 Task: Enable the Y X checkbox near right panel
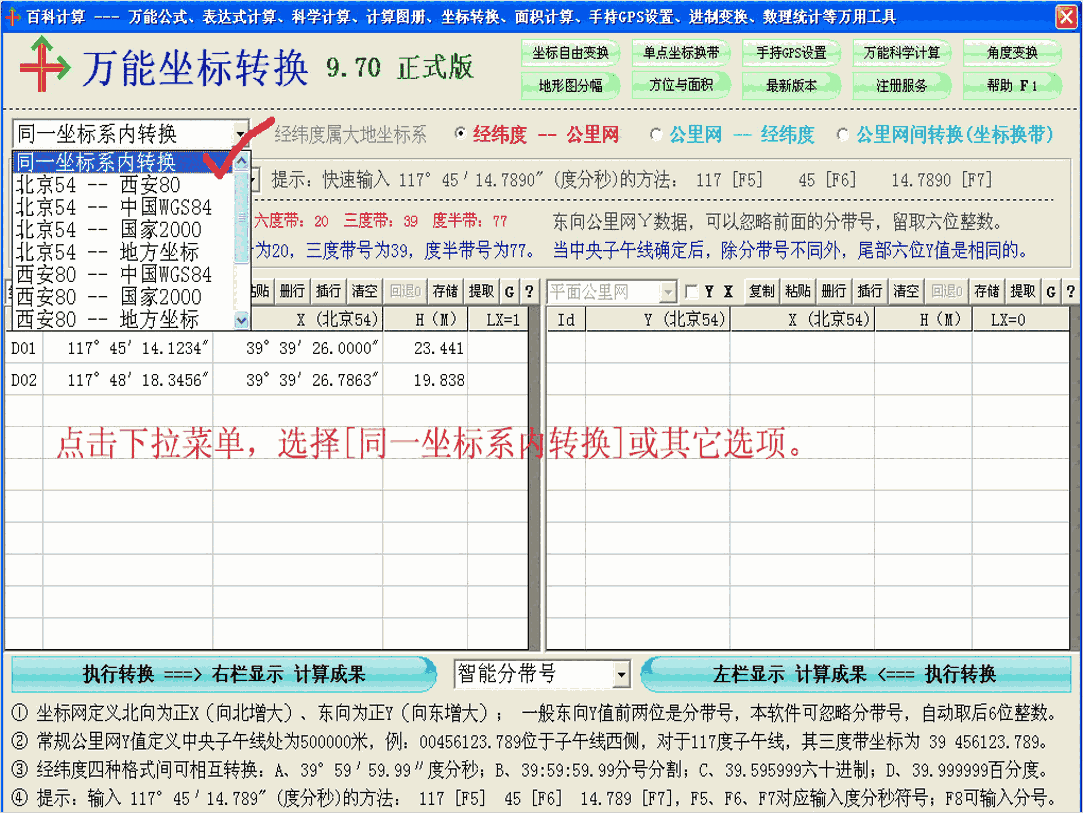[691, 290]
